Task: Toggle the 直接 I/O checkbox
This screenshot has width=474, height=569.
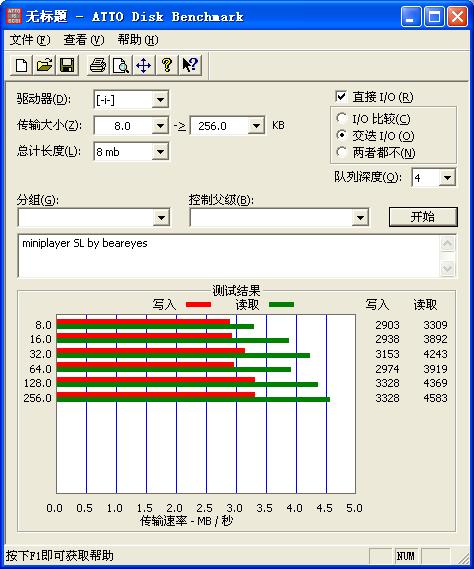Action: click(341, 97)
